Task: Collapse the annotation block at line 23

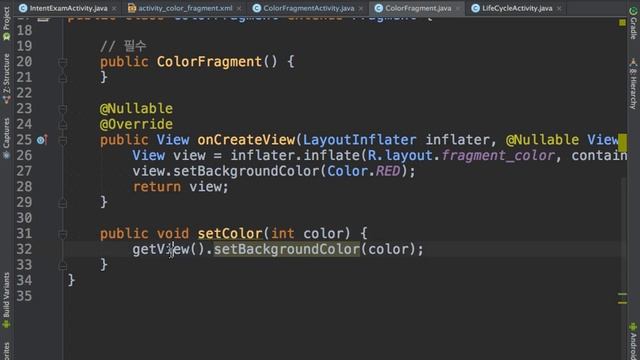Action: pos(62,109)
